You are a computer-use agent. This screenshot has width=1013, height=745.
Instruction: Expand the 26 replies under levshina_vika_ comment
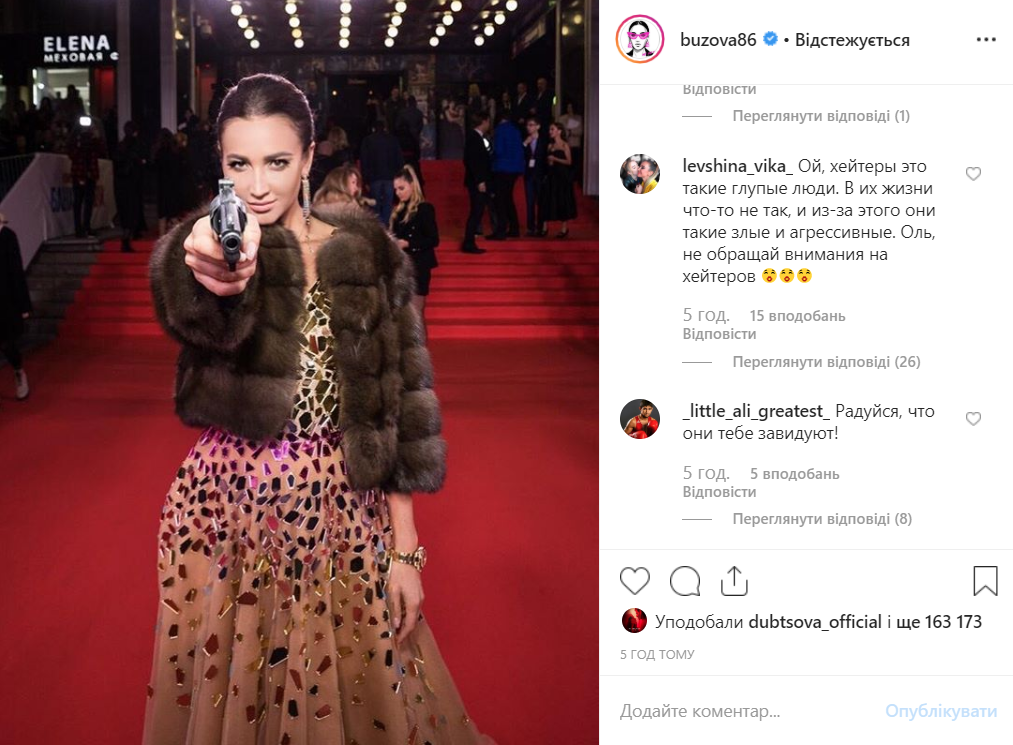click(826, 362)
